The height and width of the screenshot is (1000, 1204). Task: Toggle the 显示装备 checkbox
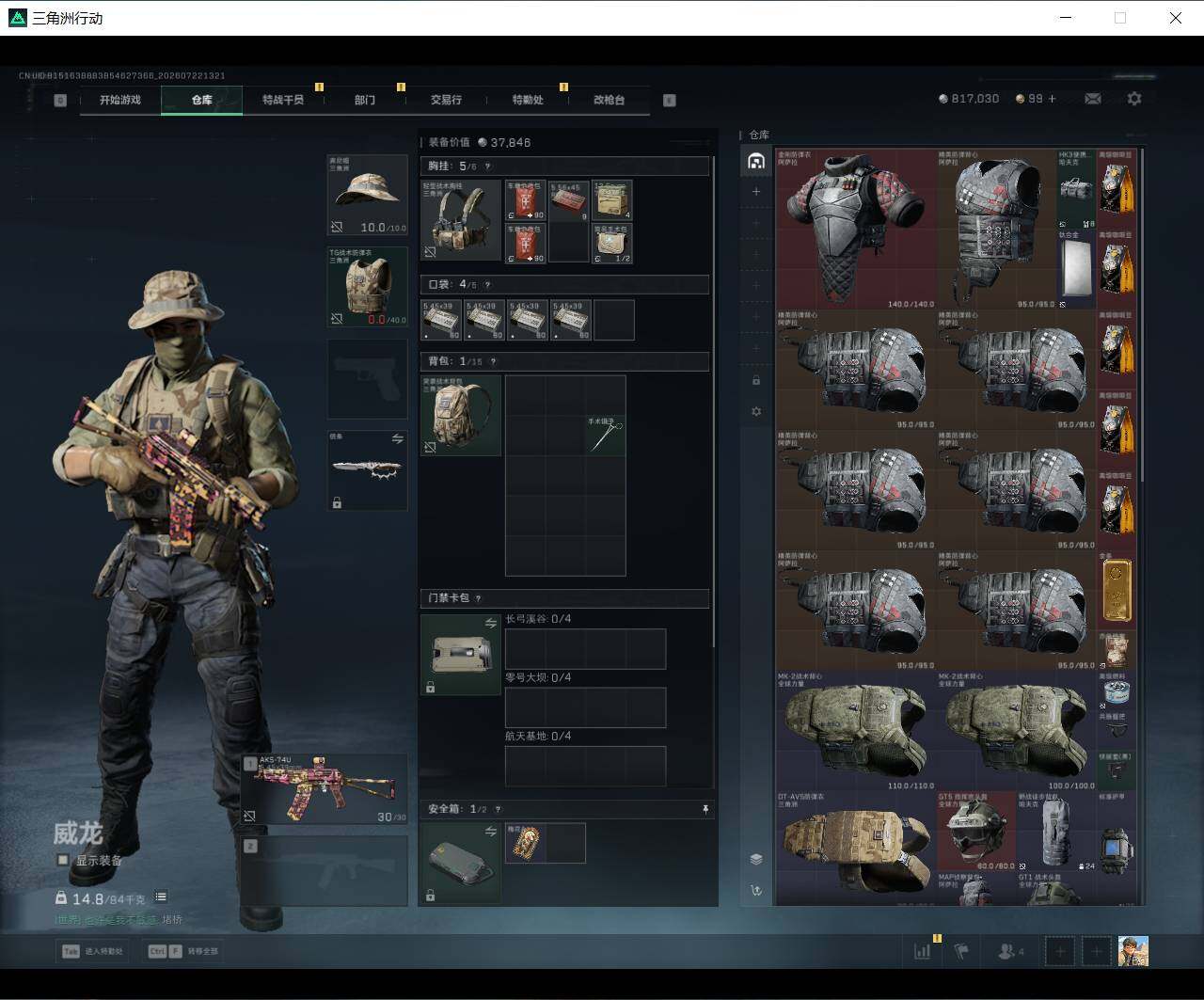tap(63, 860)
